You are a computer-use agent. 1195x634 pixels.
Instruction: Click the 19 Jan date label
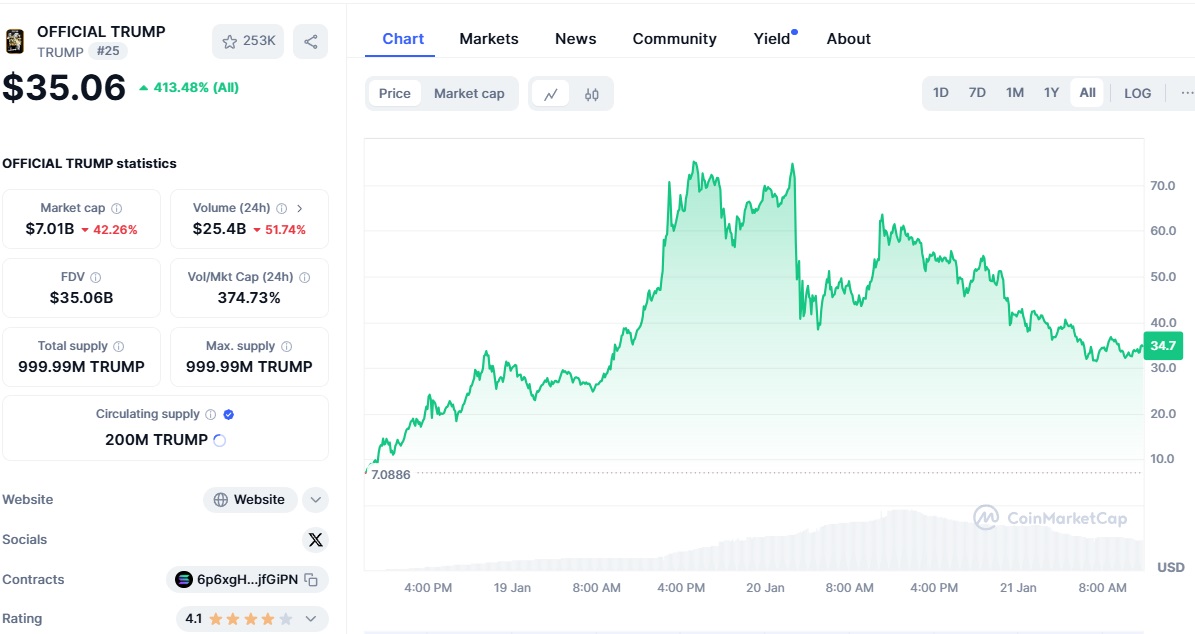click(512, 588)
